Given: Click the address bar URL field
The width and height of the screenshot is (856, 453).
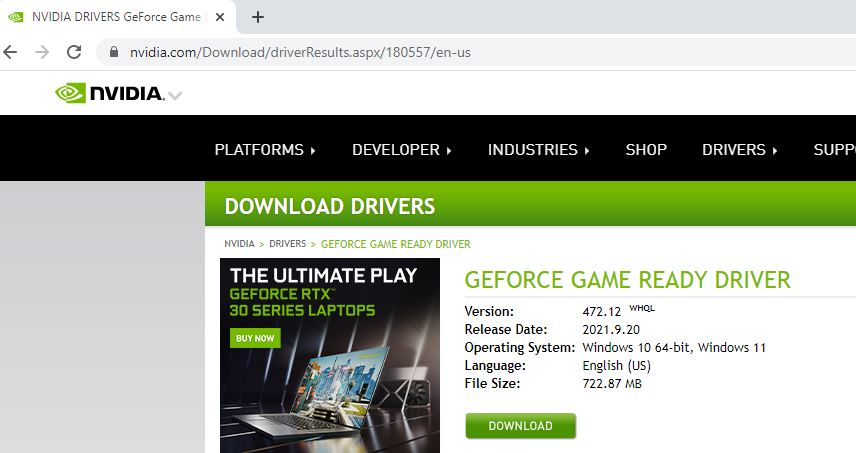Looking at the screenshot, I should [x=475, y=52].
